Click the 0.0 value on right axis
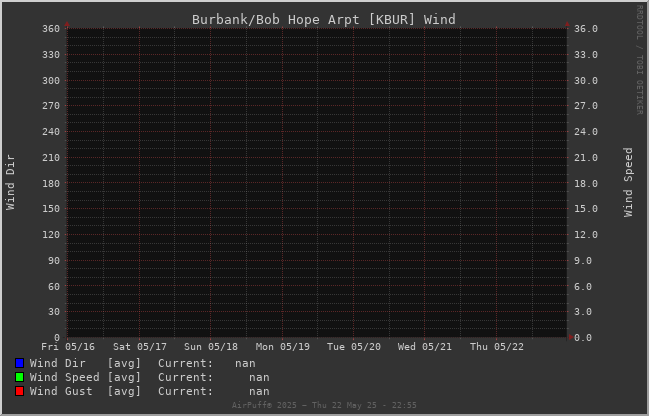This screenshot has height=416, width=649. (x=583, y=338)
